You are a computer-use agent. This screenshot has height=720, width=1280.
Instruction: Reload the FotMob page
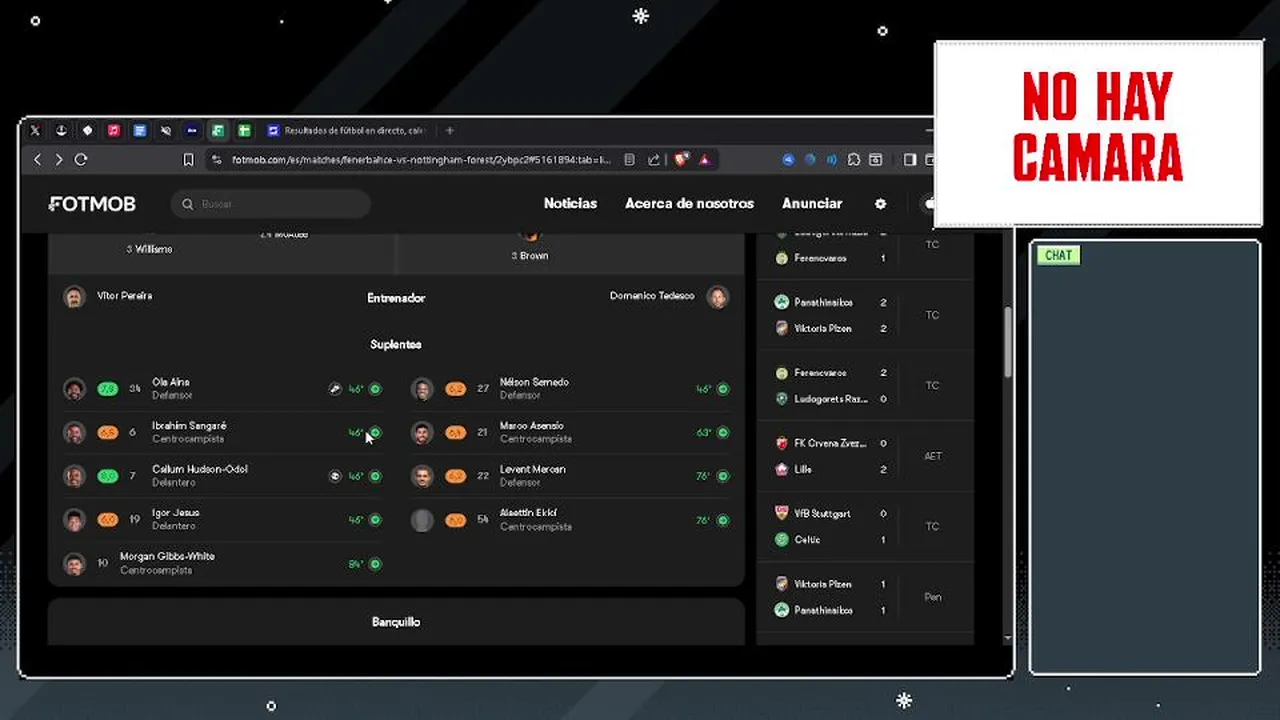click(81, 160)
